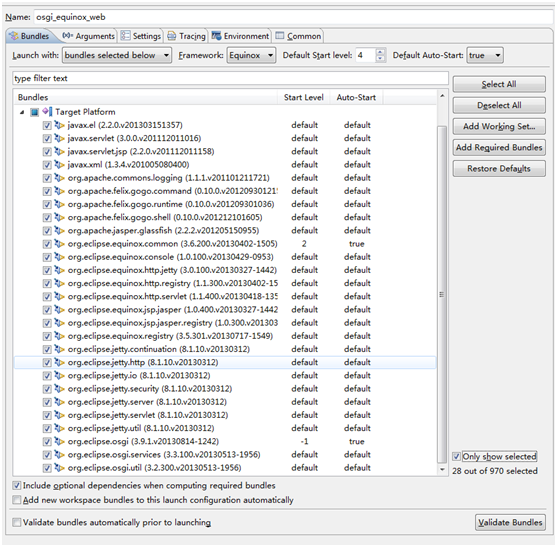
Task: Click the javax.servlet.jsp bundle icon
Action: click(59, 152)
